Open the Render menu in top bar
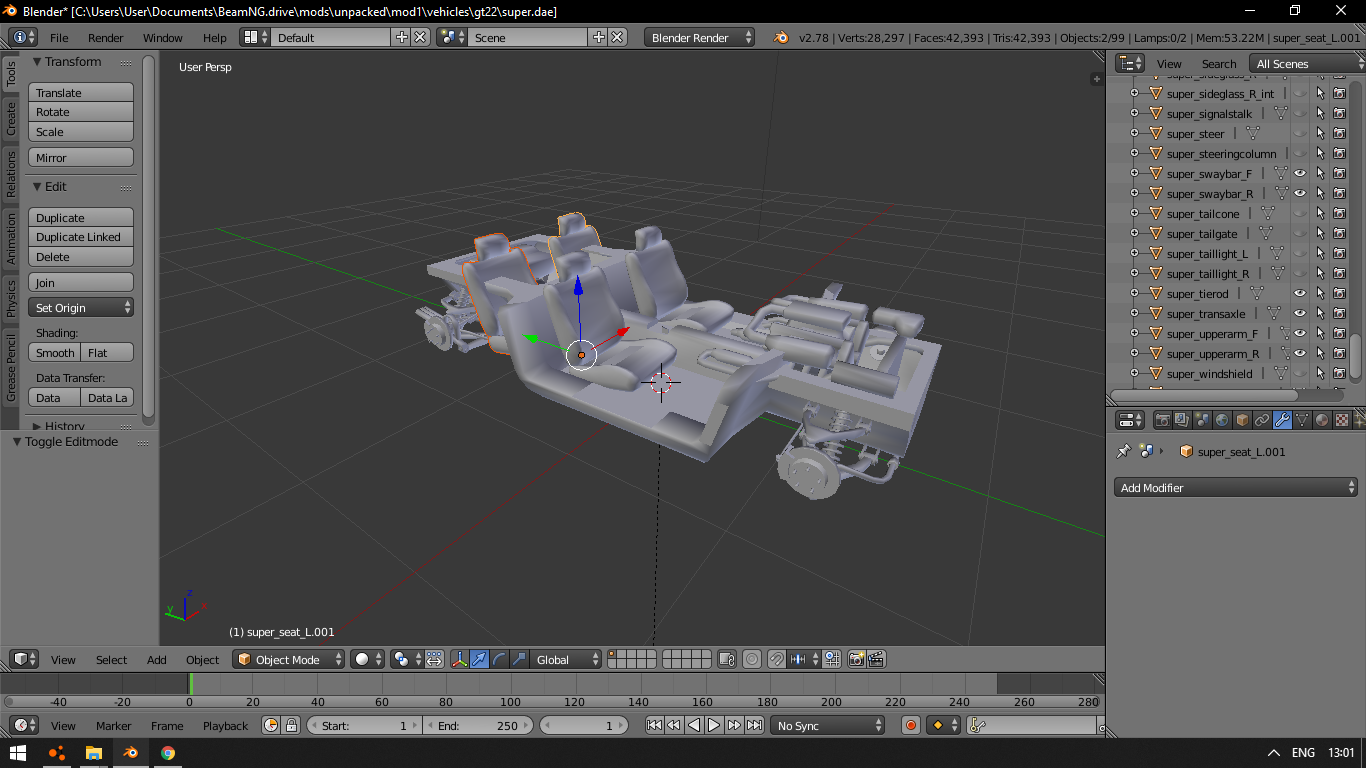The width and height of the screenshot is (1366, 768). click(x=105, y=37)
